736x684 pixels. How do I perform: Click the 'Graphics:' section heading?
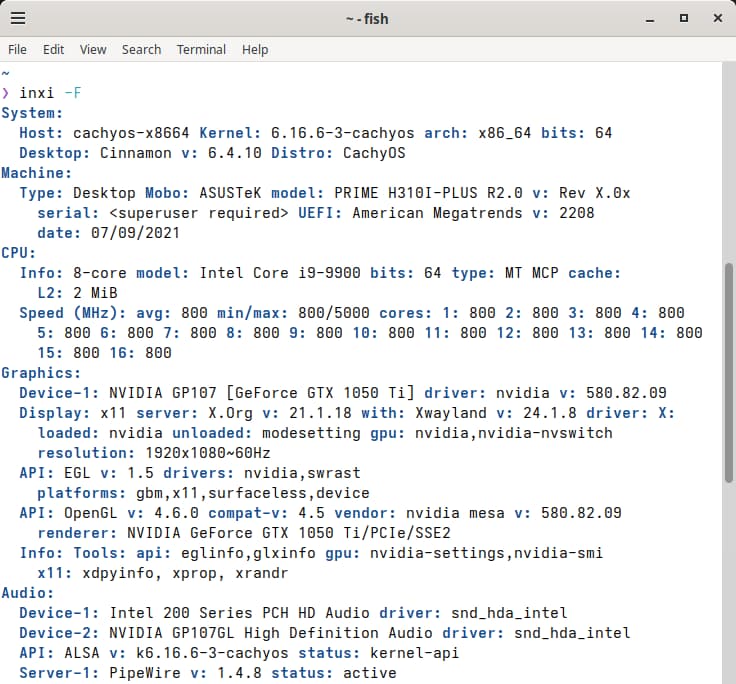pyautogui.click(x=41, y=373)
